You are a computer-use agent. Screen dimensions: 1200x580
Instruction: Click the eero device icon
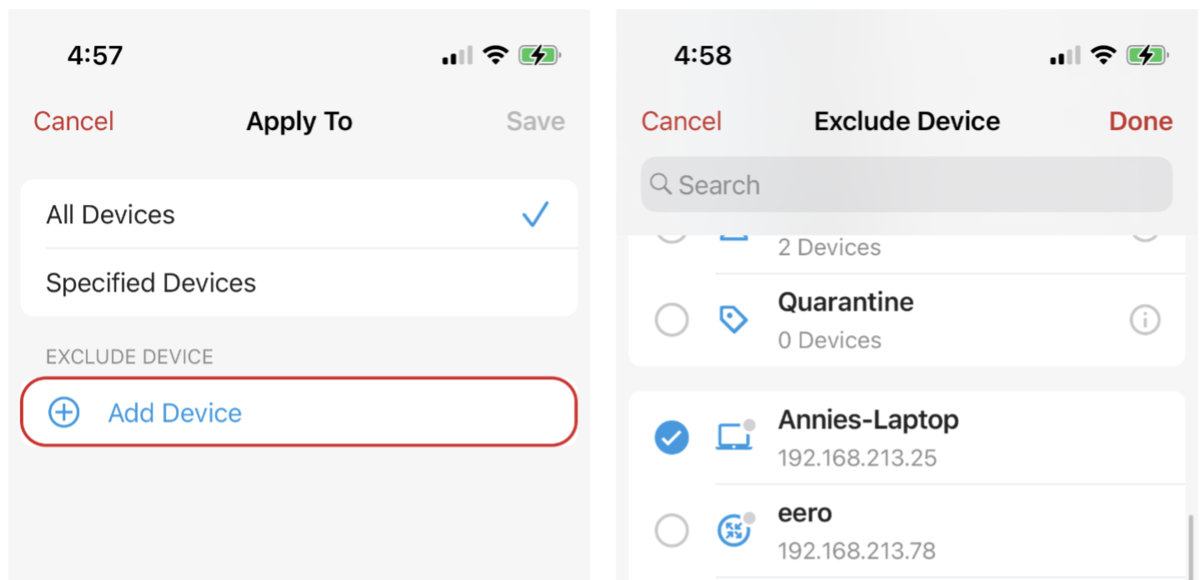(x=734, y=529)
